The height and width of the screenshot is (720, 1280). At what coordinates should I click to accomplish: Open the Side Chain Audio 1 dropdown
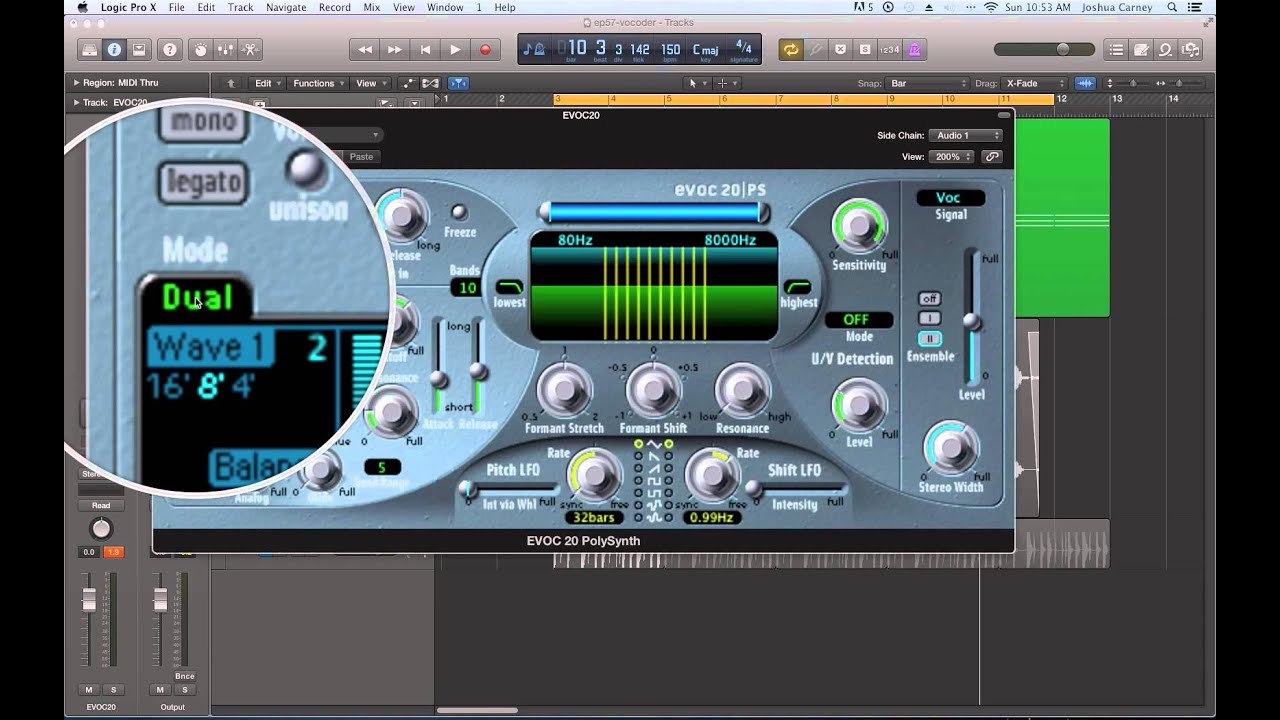point(965,135)
